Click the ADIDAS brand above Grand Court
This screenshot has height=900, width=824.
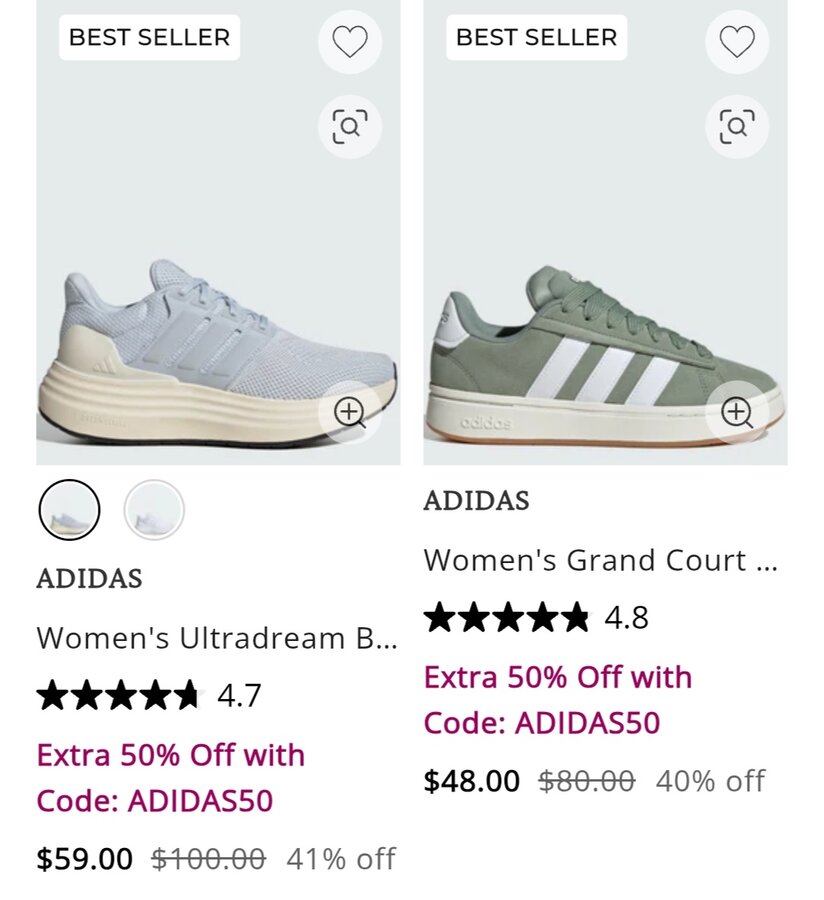[x=476, y=501]
